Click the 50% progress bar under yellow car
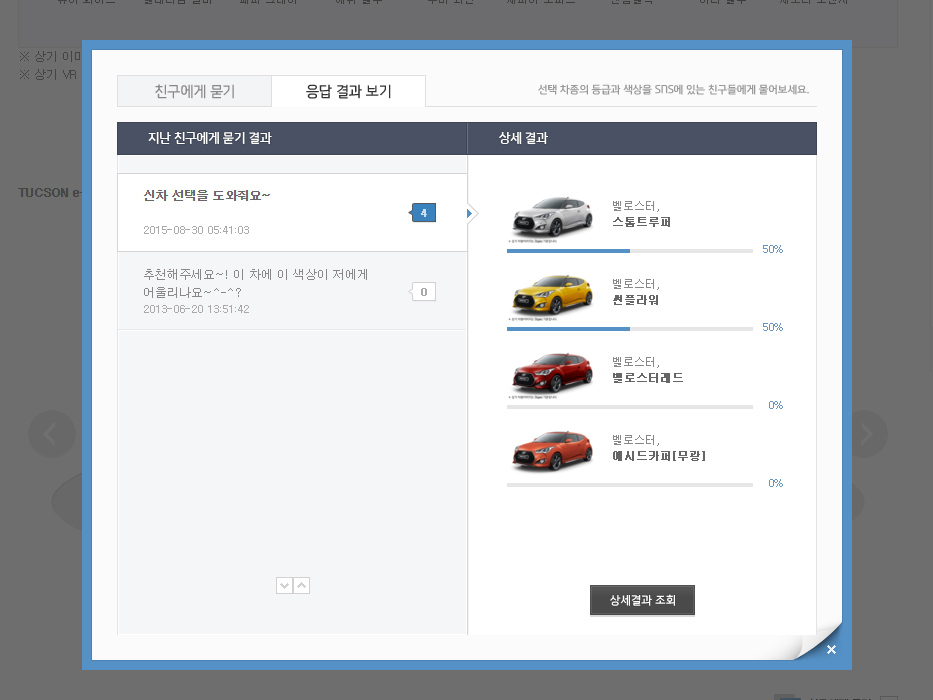The height and width of the screenshot is (700, 933). click(x=629, y=328)
